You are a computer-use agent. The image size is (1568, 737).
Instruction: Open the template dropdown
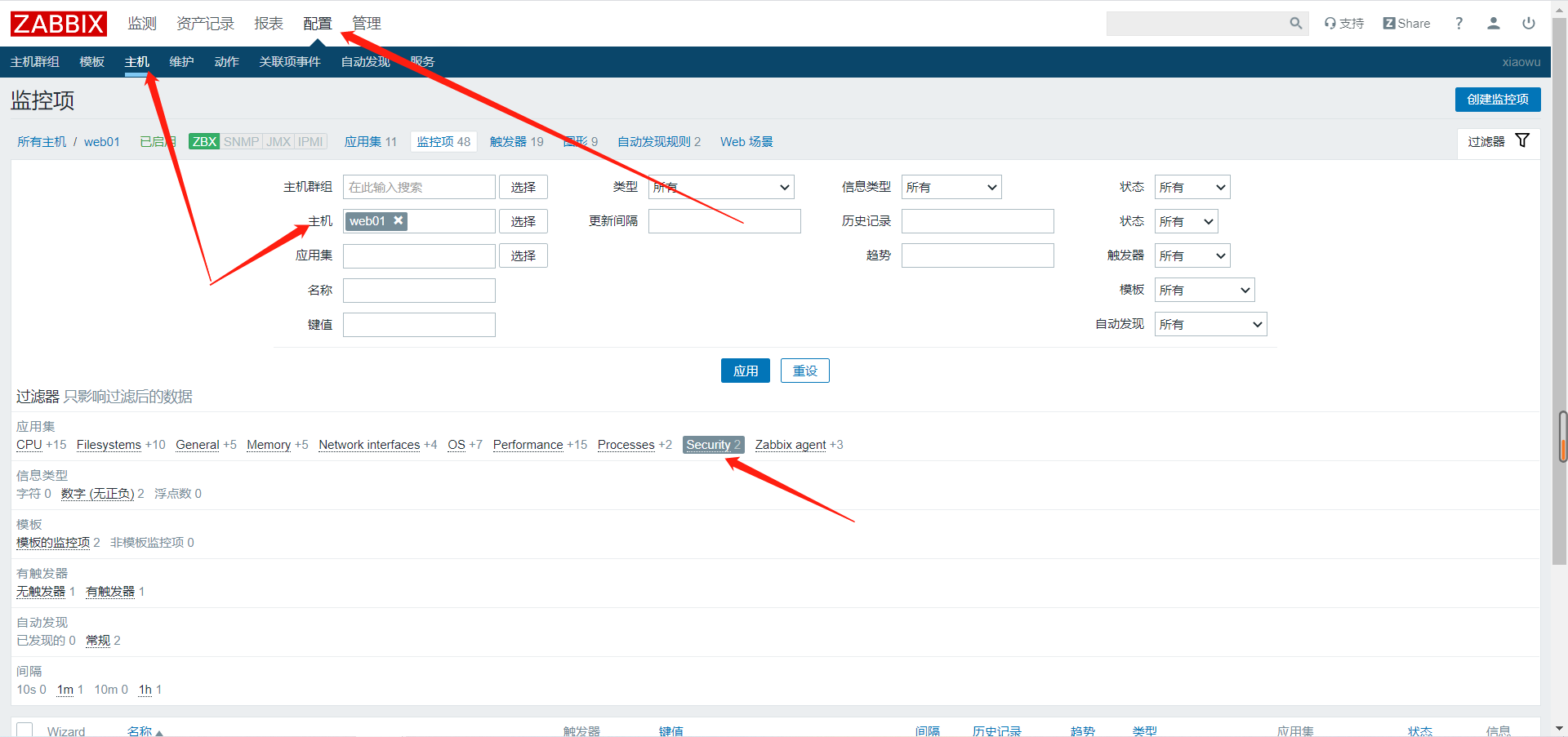[1204, 290]
